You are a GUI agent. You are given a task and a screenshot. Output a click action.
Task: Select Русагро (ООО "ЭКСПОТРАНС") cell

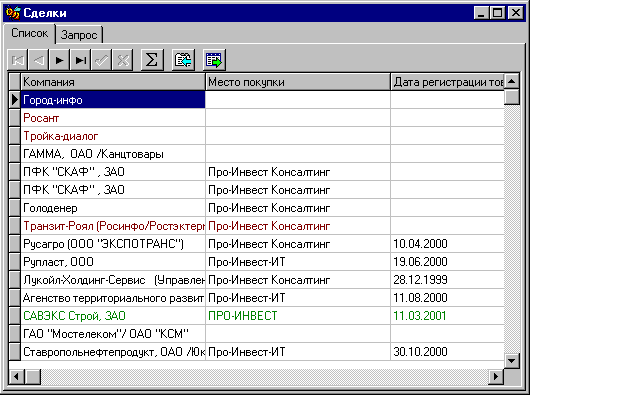click(113, 244)
